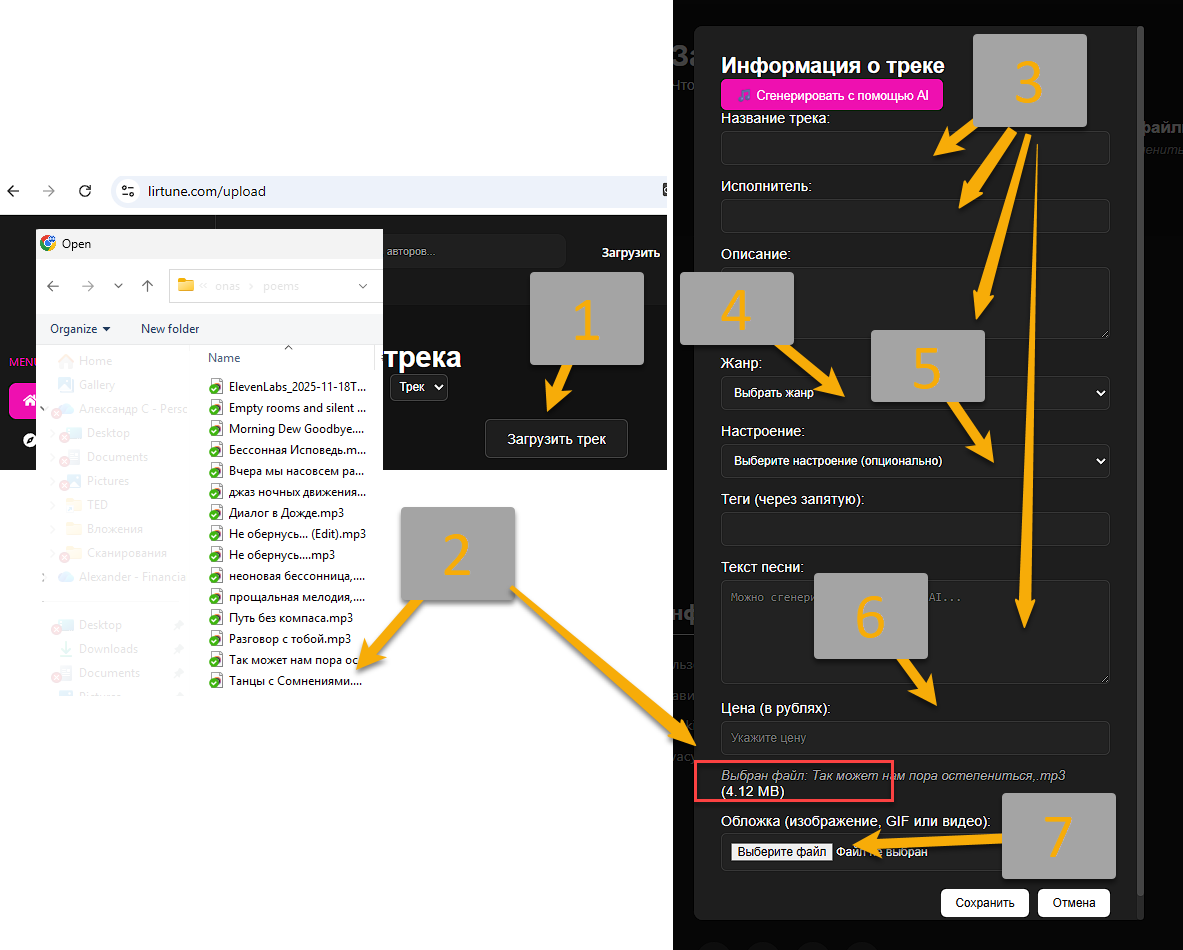Click Выберите файл for cover upload
1183x950 pixels.
click(781, 852)
